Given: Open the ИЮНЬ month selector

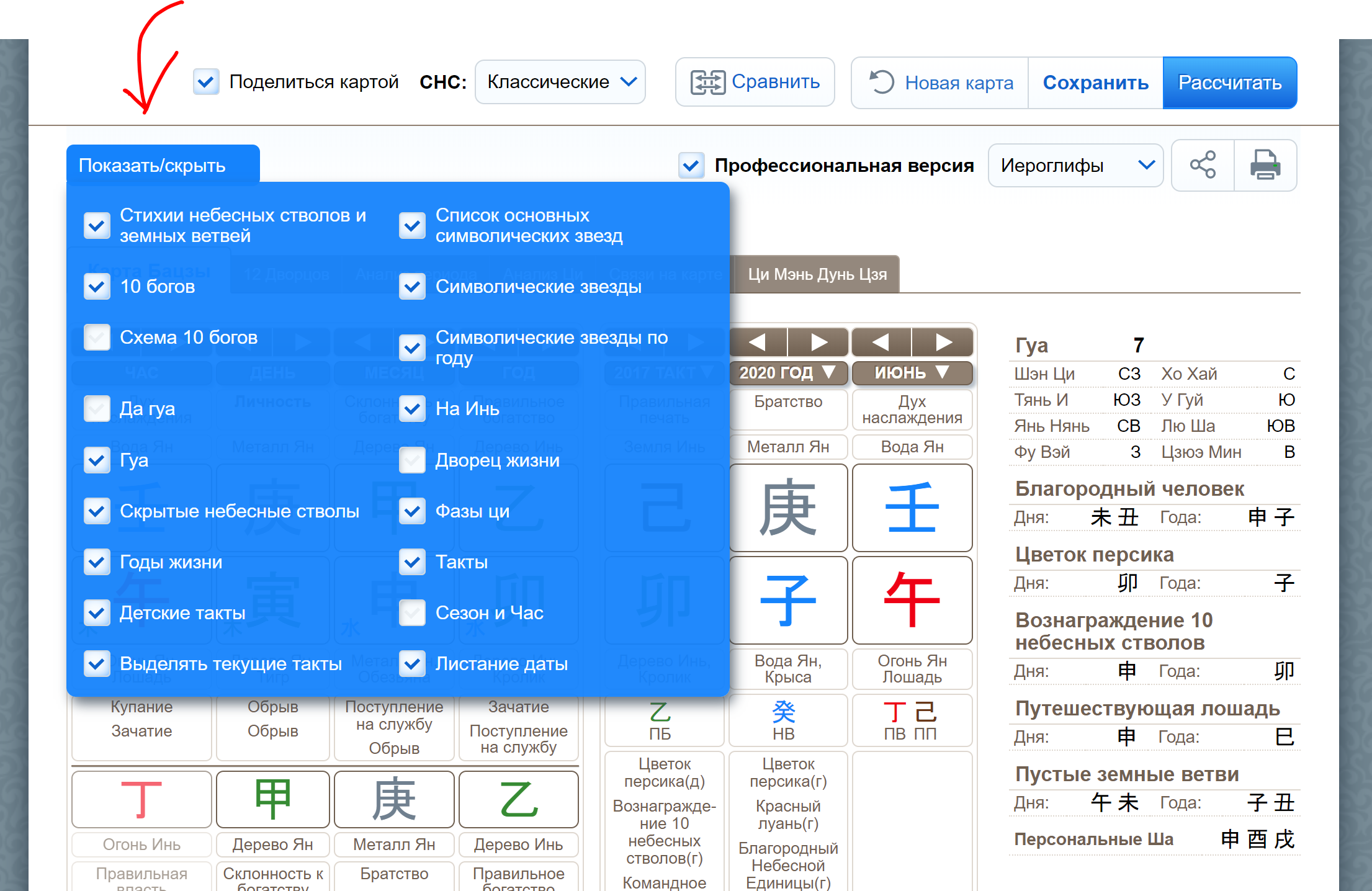Looking at the screenshot, I should pyautogui.click(x=912, y=372).
